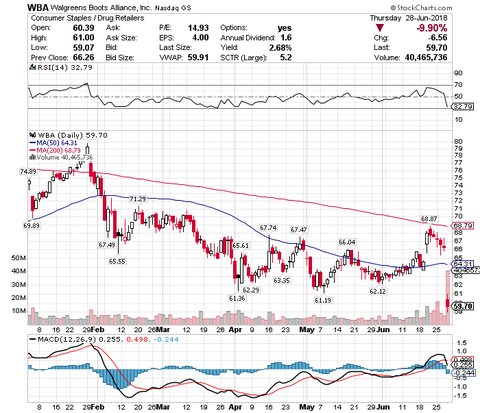Screen dimensions: 480x413
Task: Click the 67.74 high annotation
Action: (268, 228)
